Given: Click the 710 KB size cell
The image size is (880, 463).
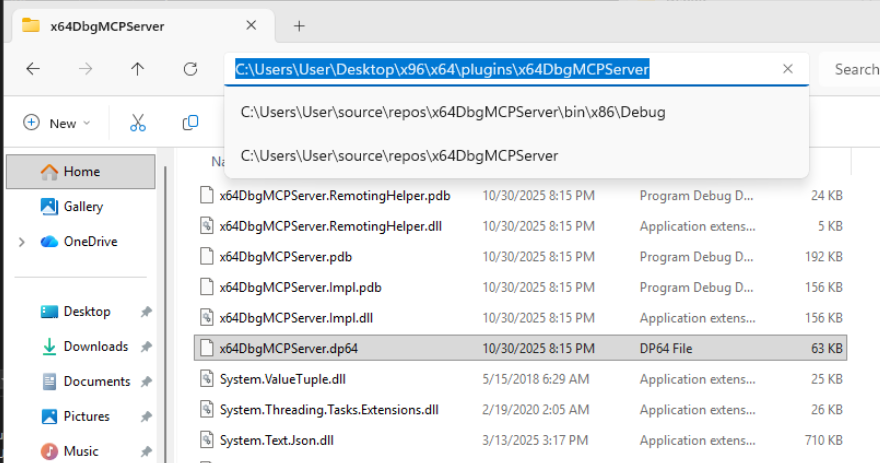Looking at the screenshot, I should coord(824,440).
